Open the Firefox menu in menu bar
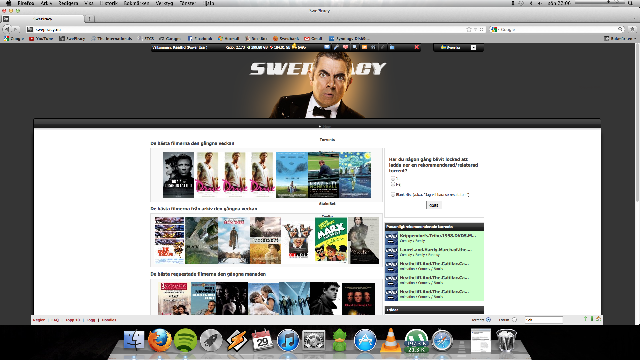The width and height of the screenshot is (640, 360). pos(25,3)
